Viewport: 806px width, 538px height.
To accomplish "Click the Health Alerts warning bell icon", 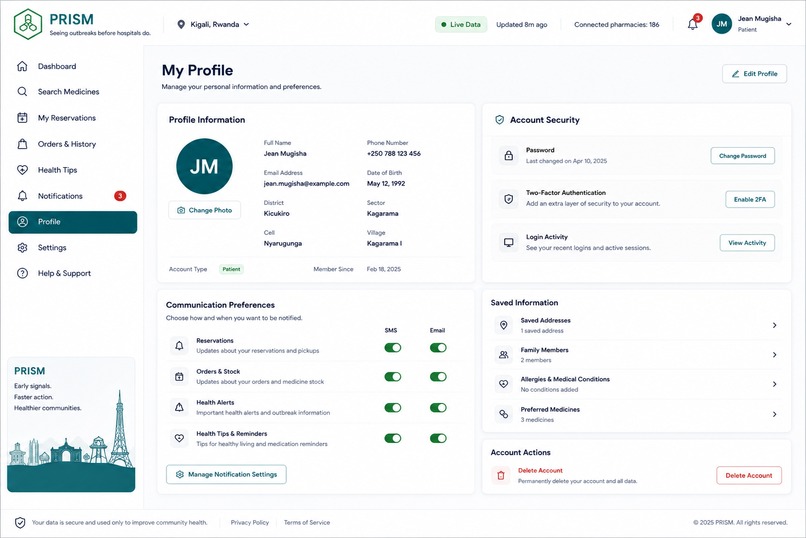I will tap(179, 407).
